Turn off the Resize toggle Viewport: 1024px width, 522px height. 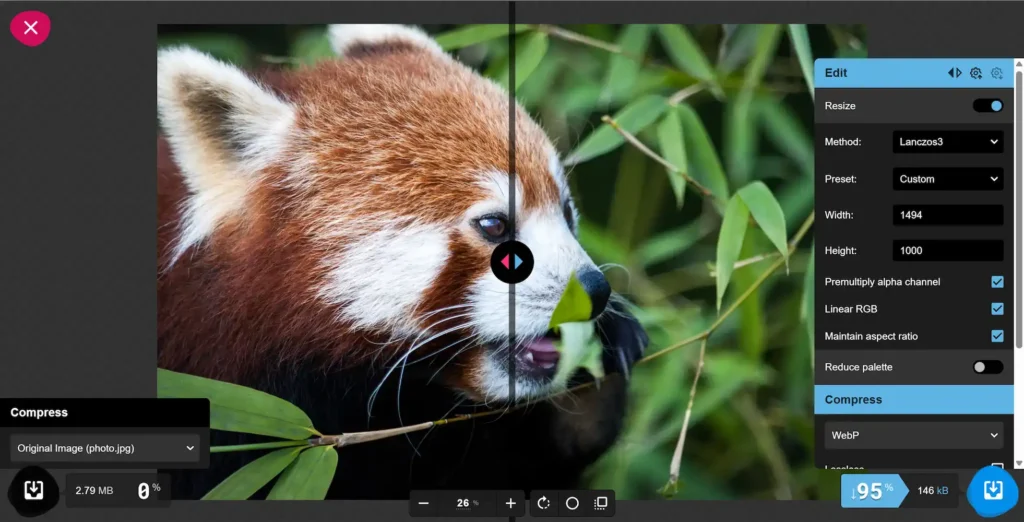click(988, 106)
